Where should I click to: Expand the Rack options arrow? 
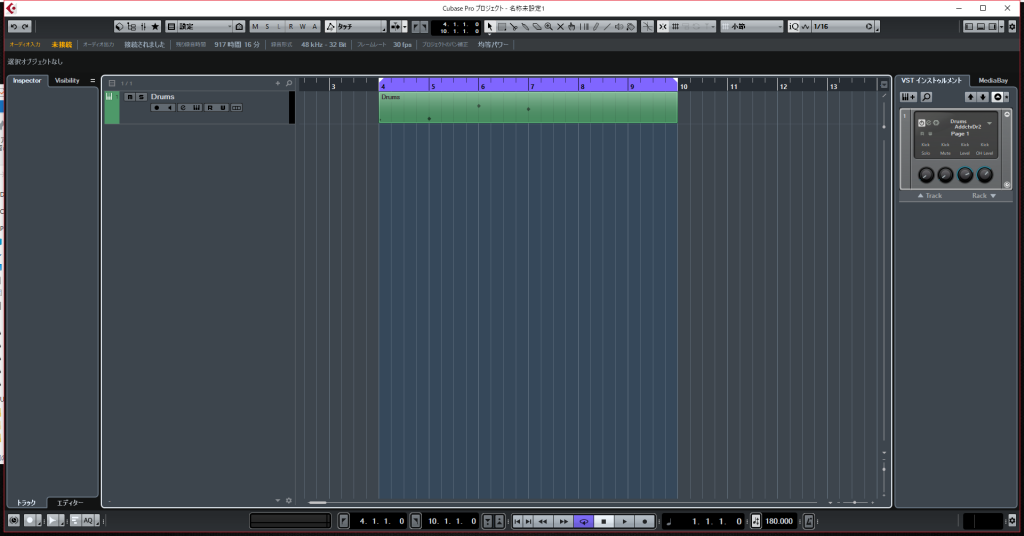tap(993, 196)
